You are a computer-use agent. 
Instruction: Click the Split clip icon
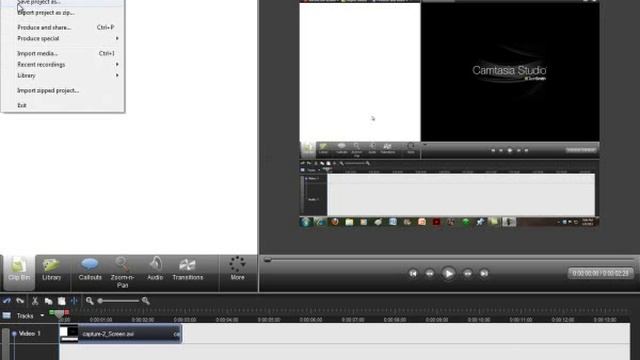pos(74,301)
